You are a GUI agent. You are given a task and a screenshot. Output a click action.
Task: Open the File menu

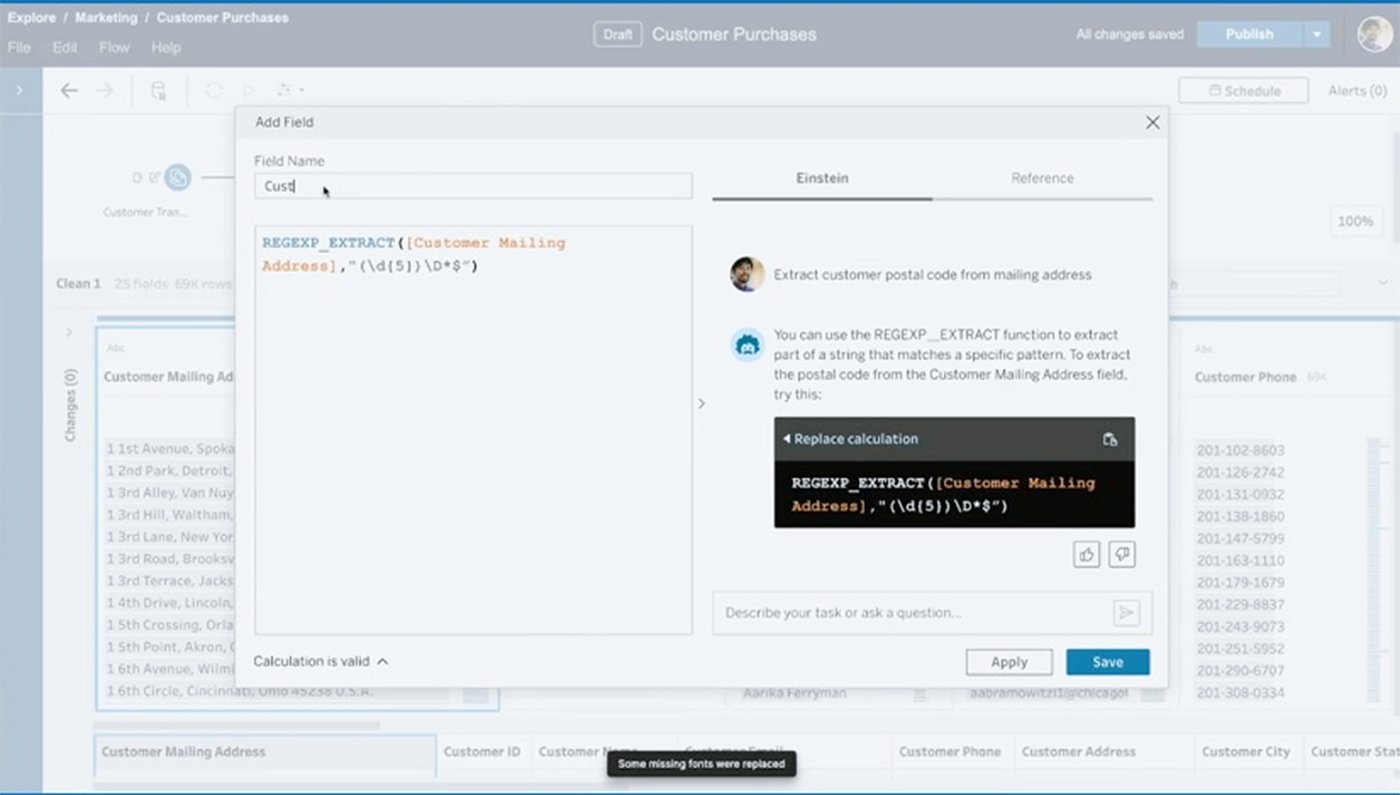click(19, 47)
